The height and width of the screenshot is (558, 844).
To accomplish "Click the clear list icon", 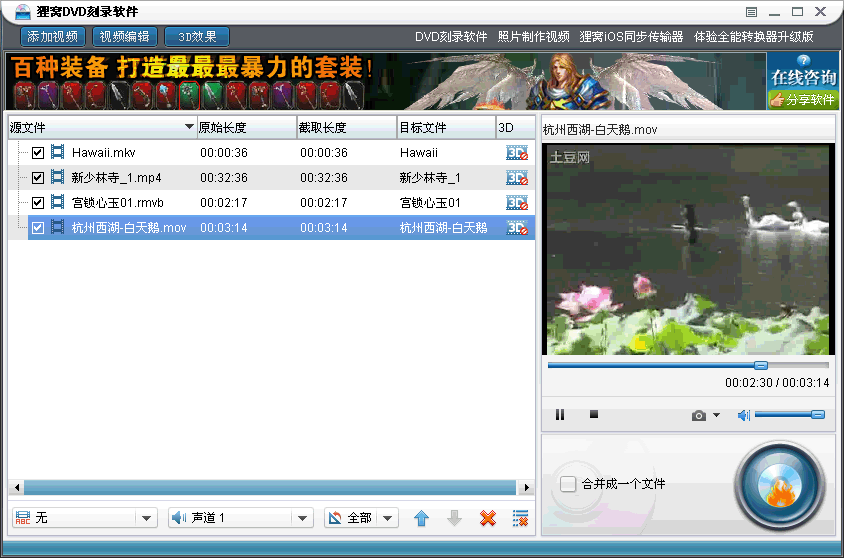I will 521,518.
